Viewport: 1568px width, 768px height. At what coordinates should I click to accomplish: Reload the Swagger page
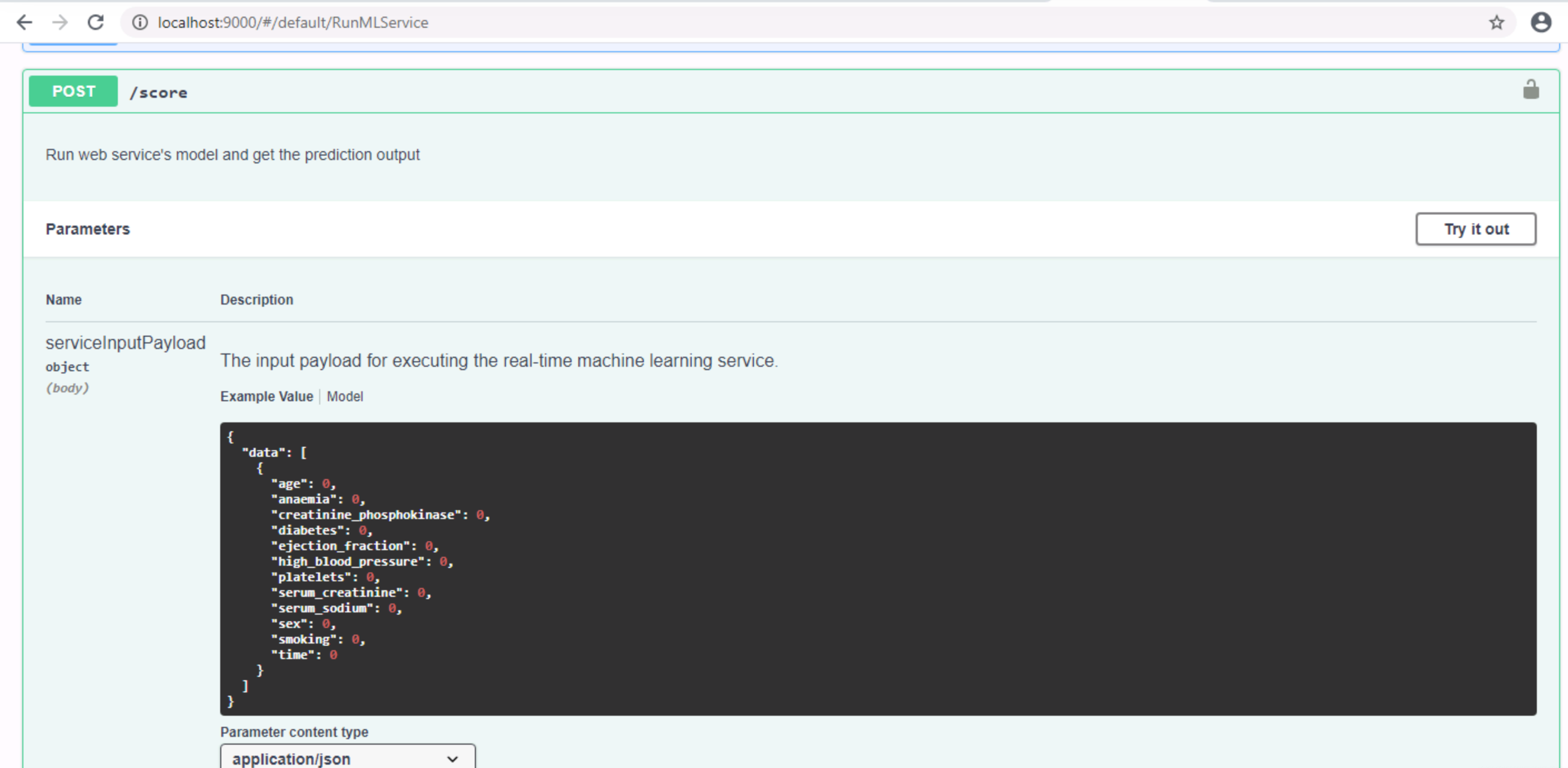(96, 22)
